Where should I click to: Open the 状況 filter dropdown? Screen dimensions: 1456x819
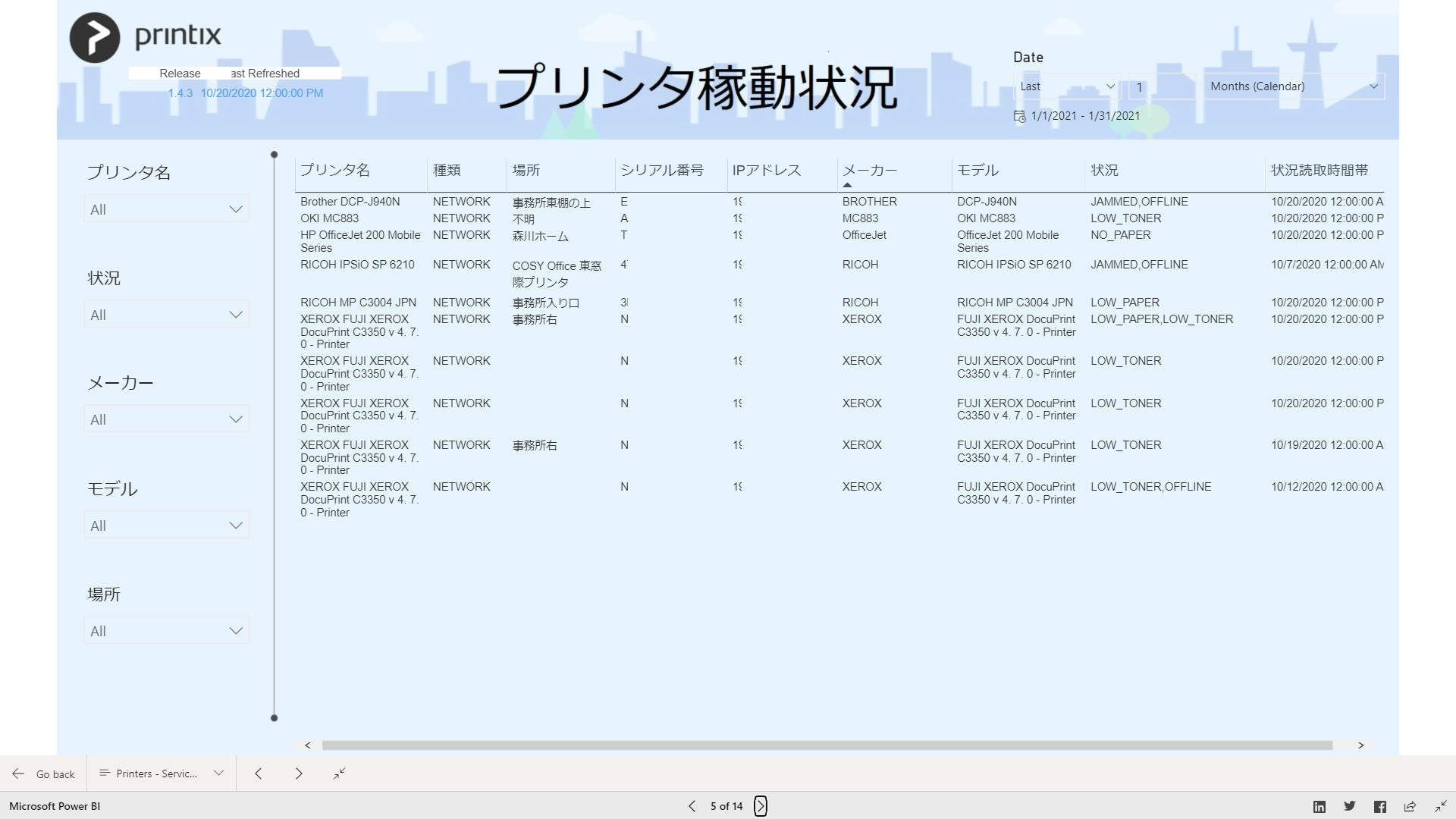tap(167, 315)
